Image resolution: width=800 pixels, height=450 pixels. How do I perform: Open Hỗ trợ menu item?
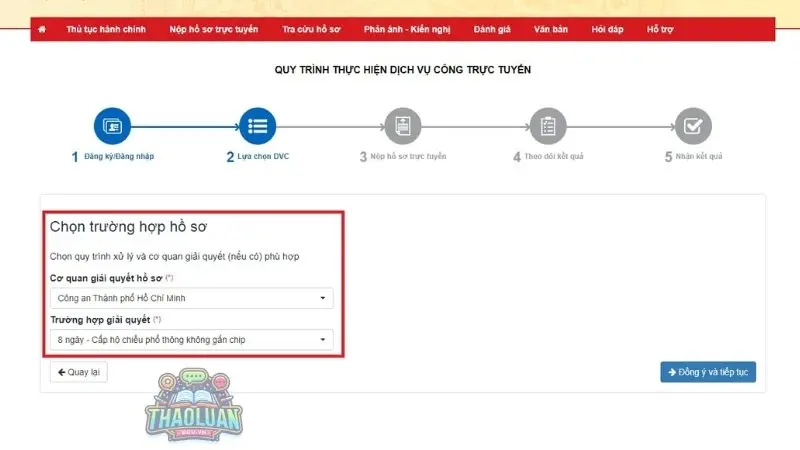pos(660,30)
